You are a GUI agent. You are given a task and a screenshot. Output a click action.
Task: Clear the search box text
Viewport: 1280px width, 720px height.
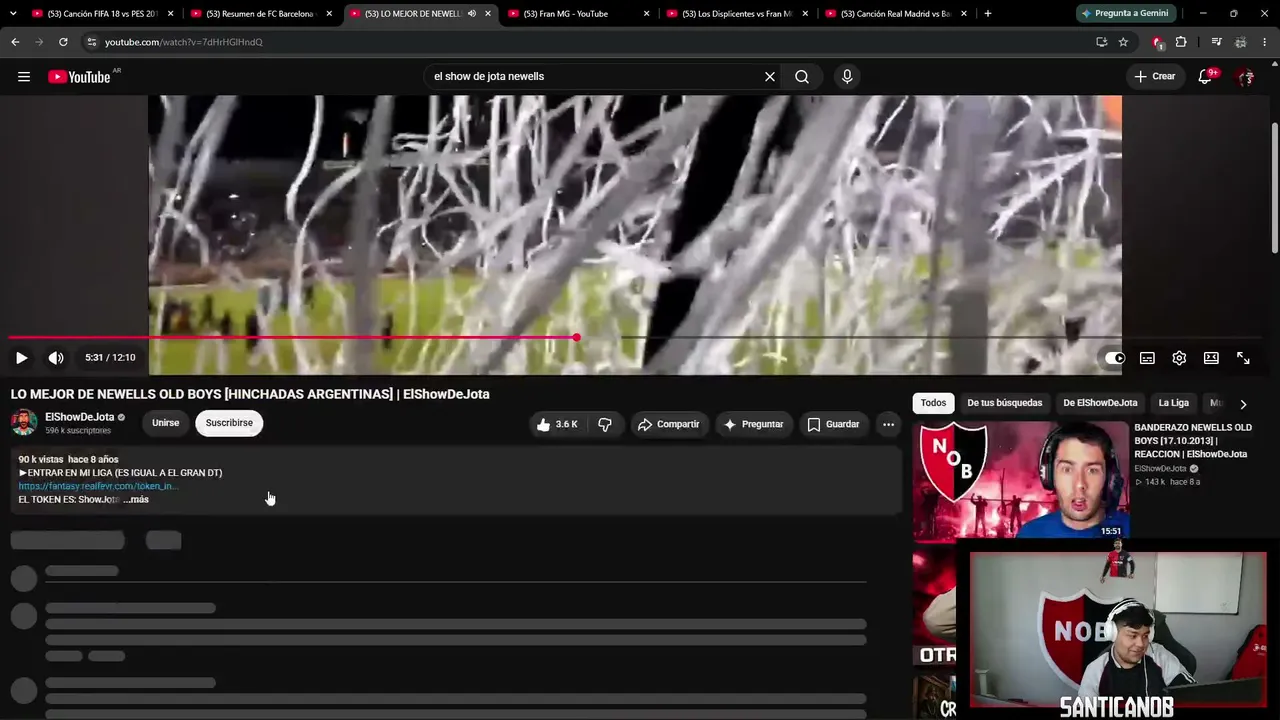[x=770, y=77]
